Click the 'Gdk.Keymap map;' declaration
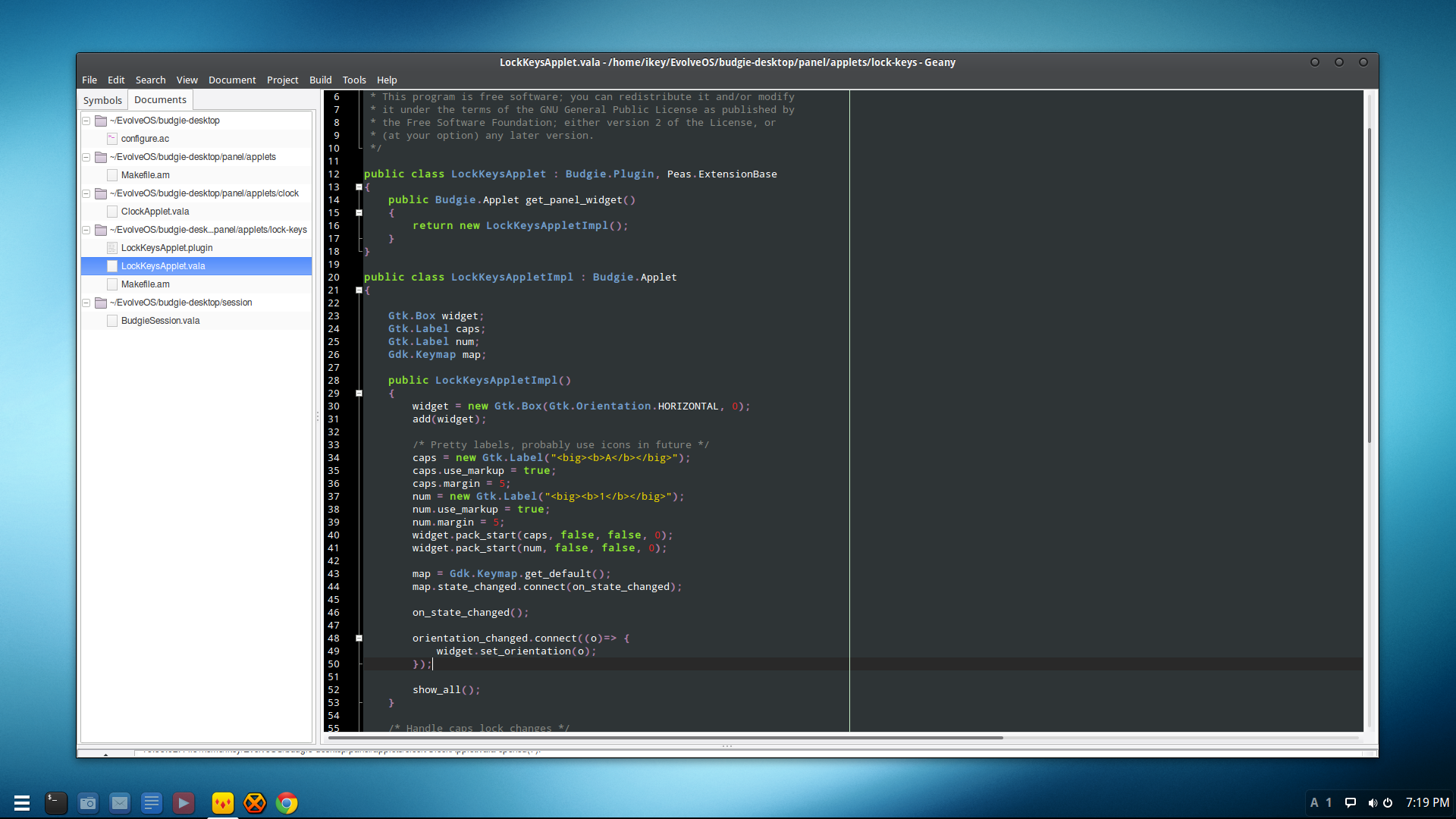 tap(437, 355)
